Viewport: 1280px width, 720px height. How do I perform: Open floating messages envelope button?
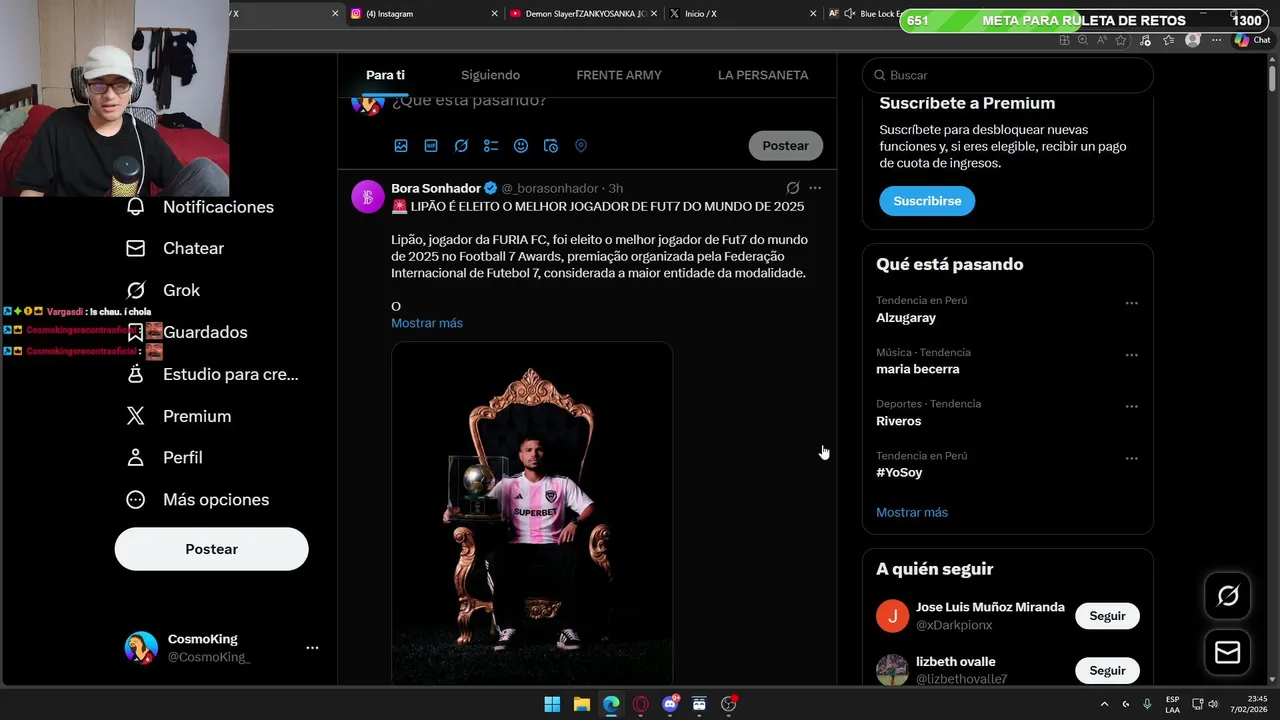point(1228,653)
